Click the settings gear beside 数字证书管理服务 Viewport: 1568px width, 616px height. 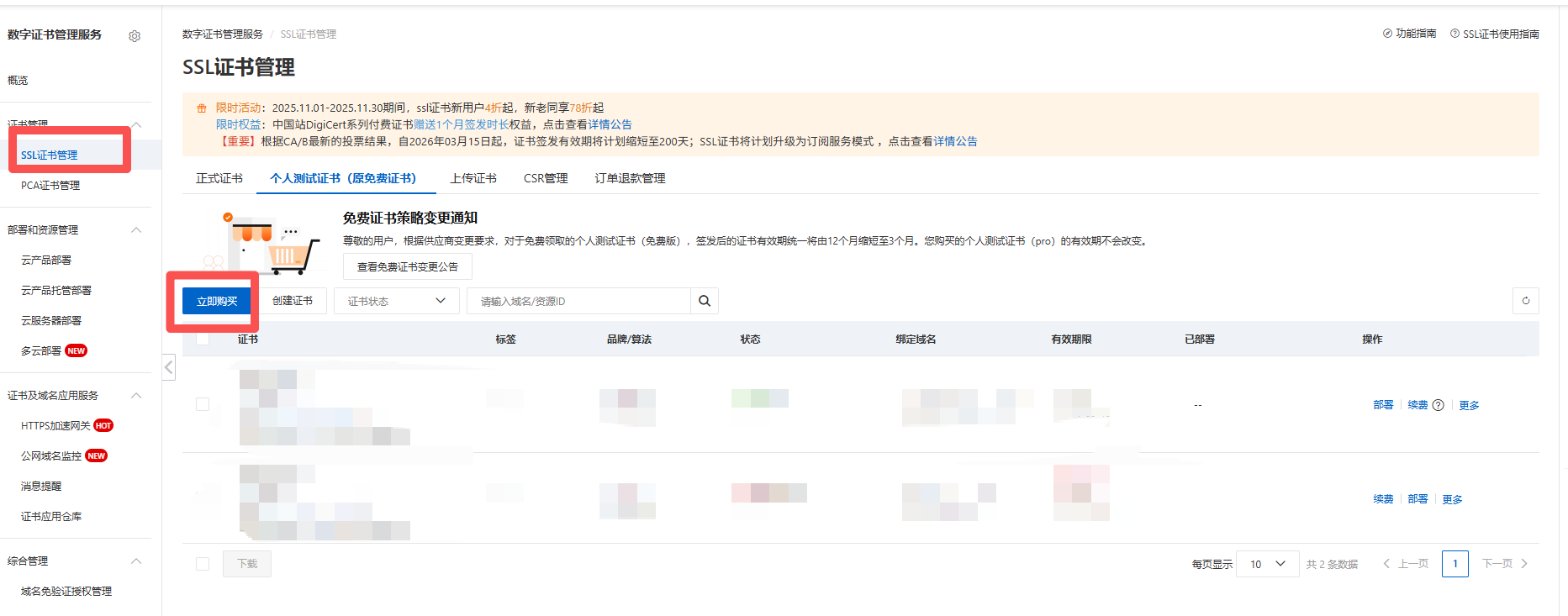tap(135, 36)
